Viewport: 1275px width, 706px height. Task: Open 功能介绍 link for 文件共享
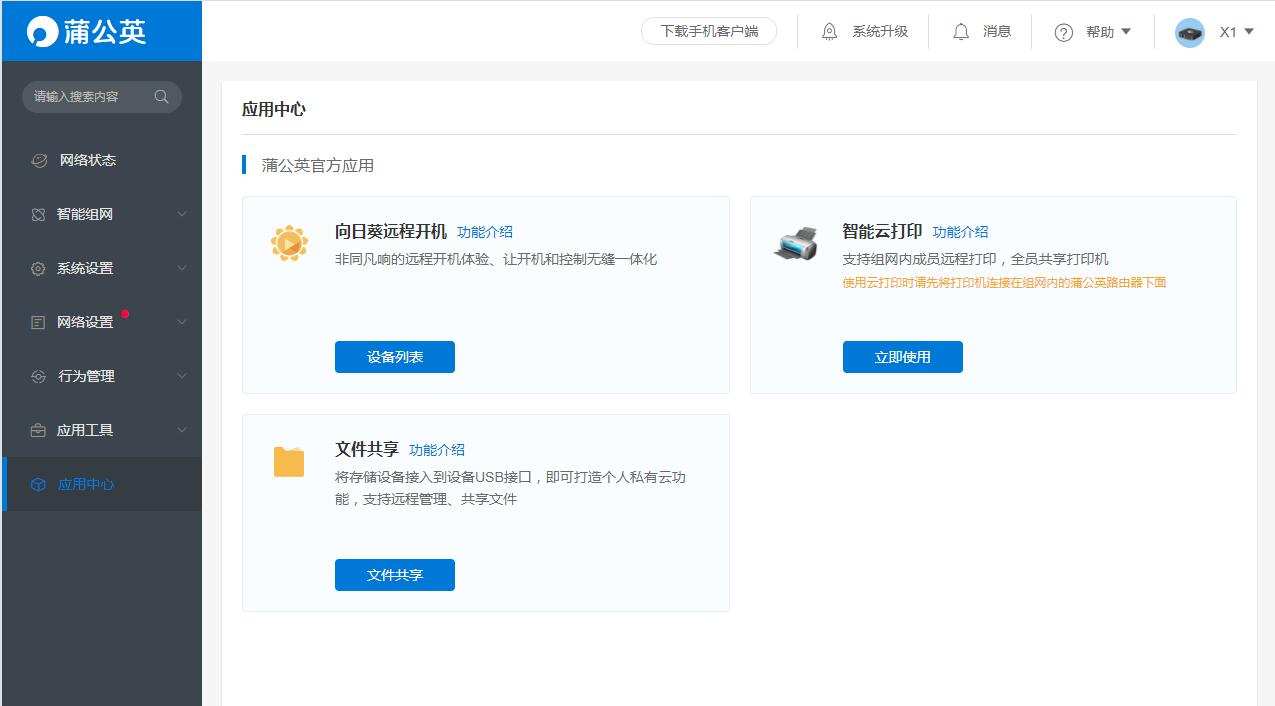[436, 449]
